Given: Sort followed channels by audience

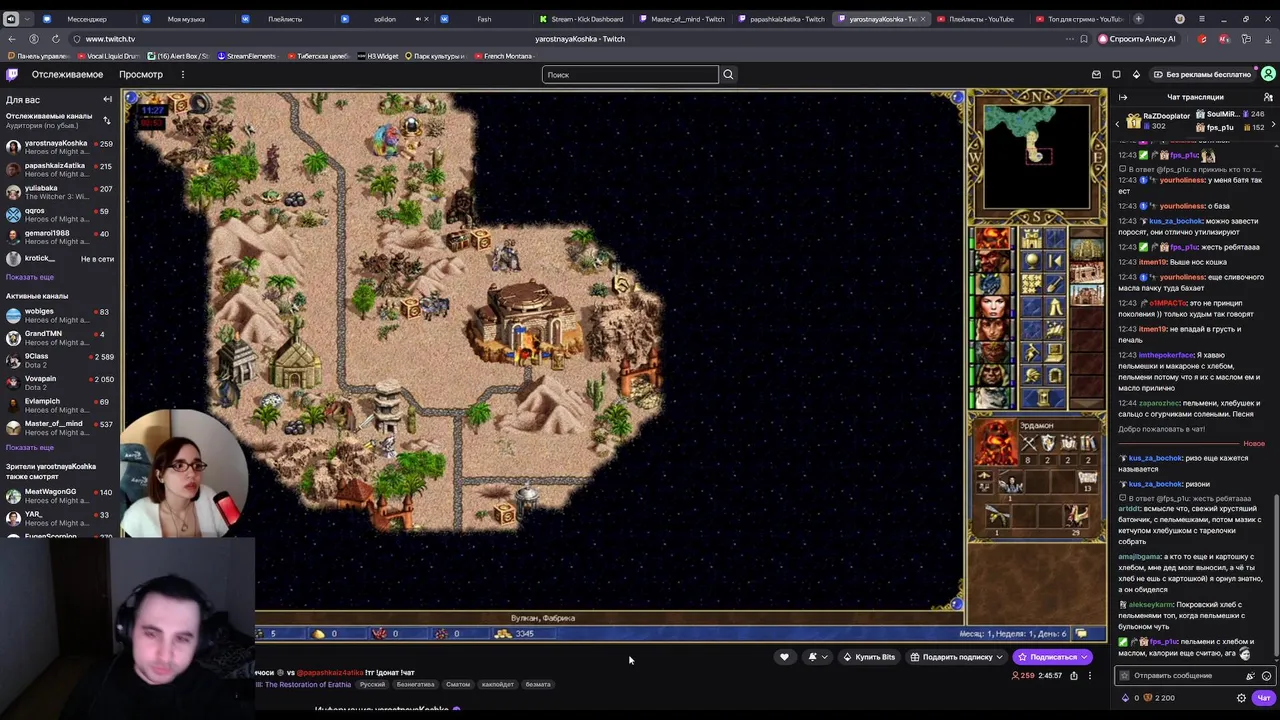Looking at the screenshot, I should tap(107, 120).
